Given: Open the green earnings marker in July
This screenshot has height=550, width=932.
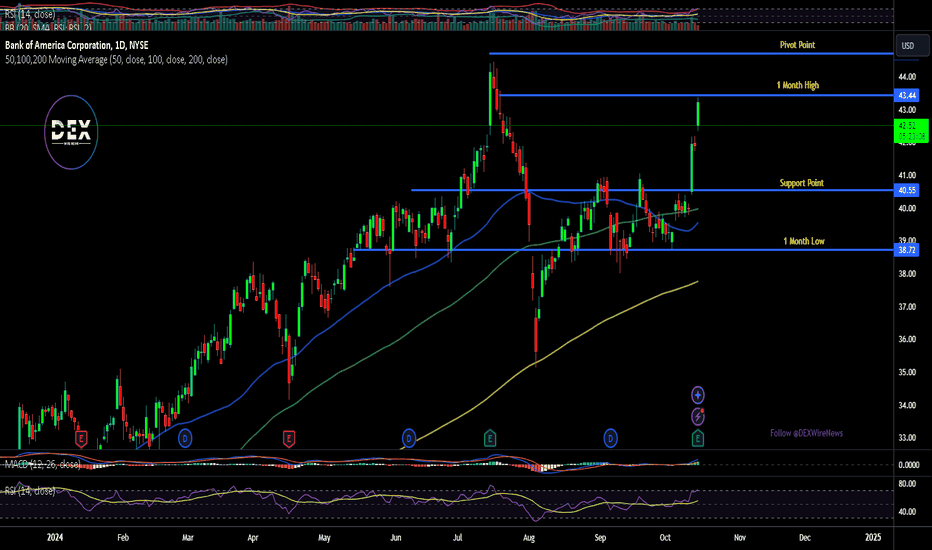Looking at the screenshot, I should point(490,439).
